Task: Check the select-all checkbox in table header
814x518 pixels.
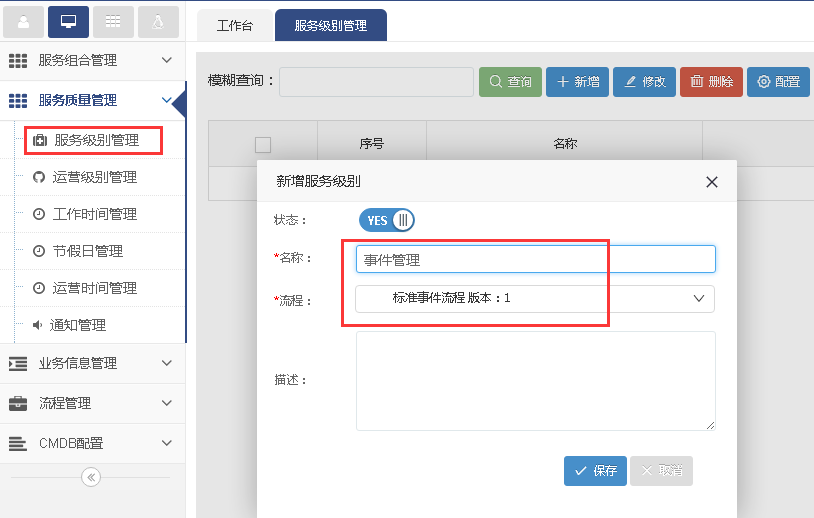Action: [263, 144]
